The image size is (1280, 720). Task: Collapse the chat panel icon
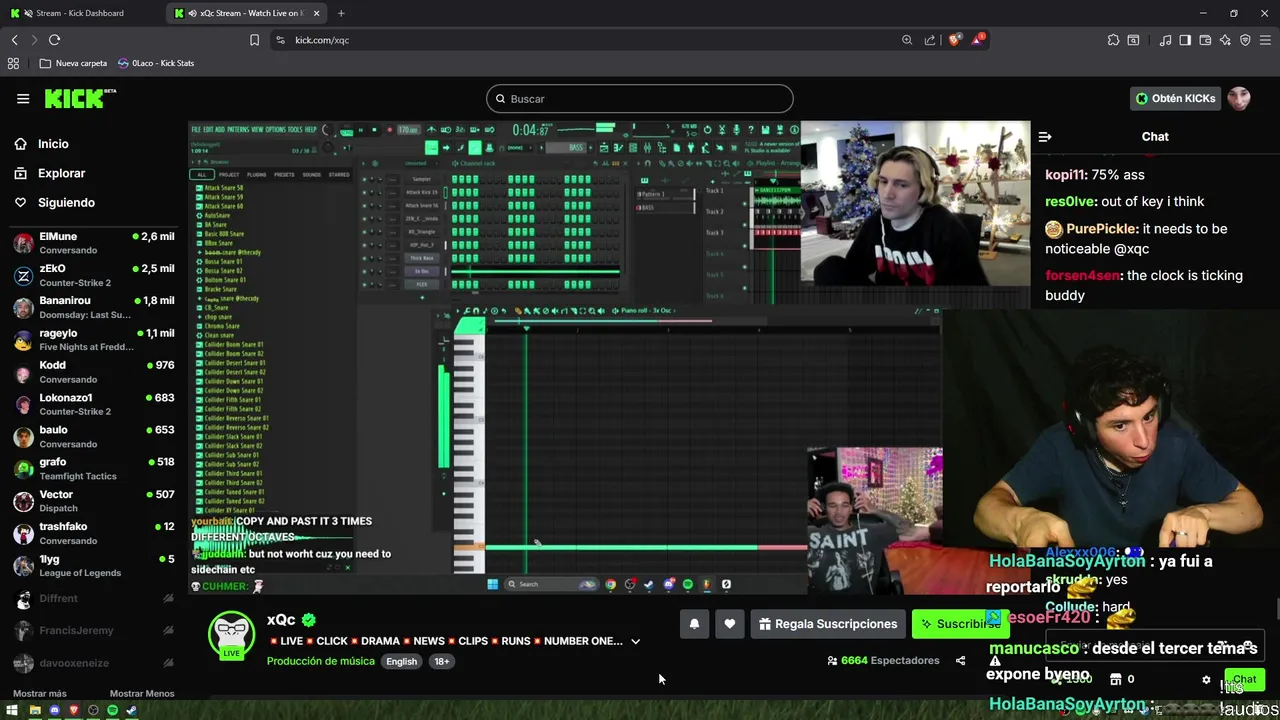pyautogui.click(x=1044, y=137)
